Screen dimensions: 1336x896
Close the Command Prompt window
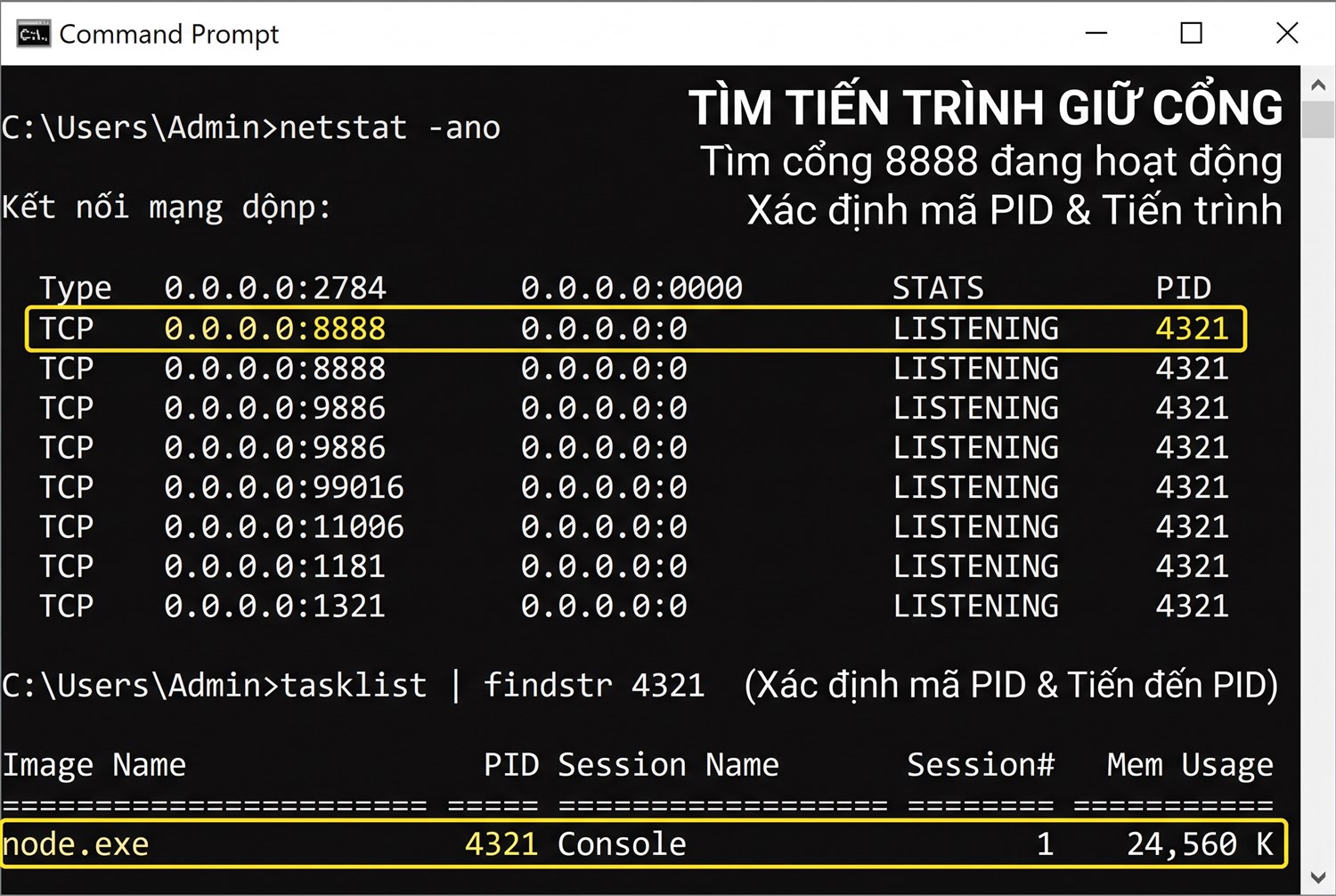1287,33
